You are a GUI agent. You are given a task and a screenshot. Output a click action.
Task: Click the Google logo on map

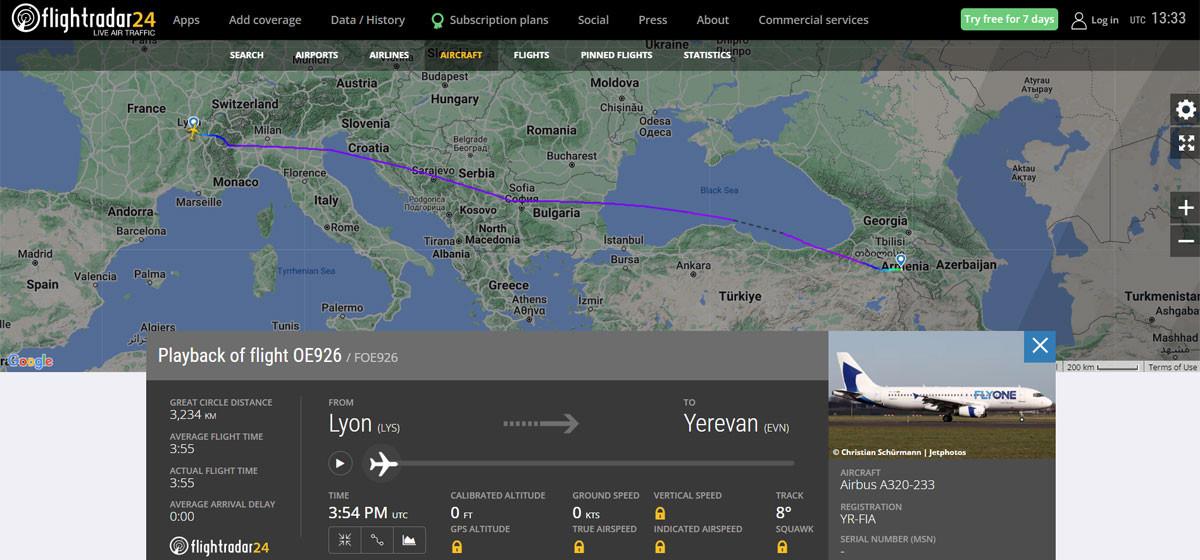click(x=29, y=361)
